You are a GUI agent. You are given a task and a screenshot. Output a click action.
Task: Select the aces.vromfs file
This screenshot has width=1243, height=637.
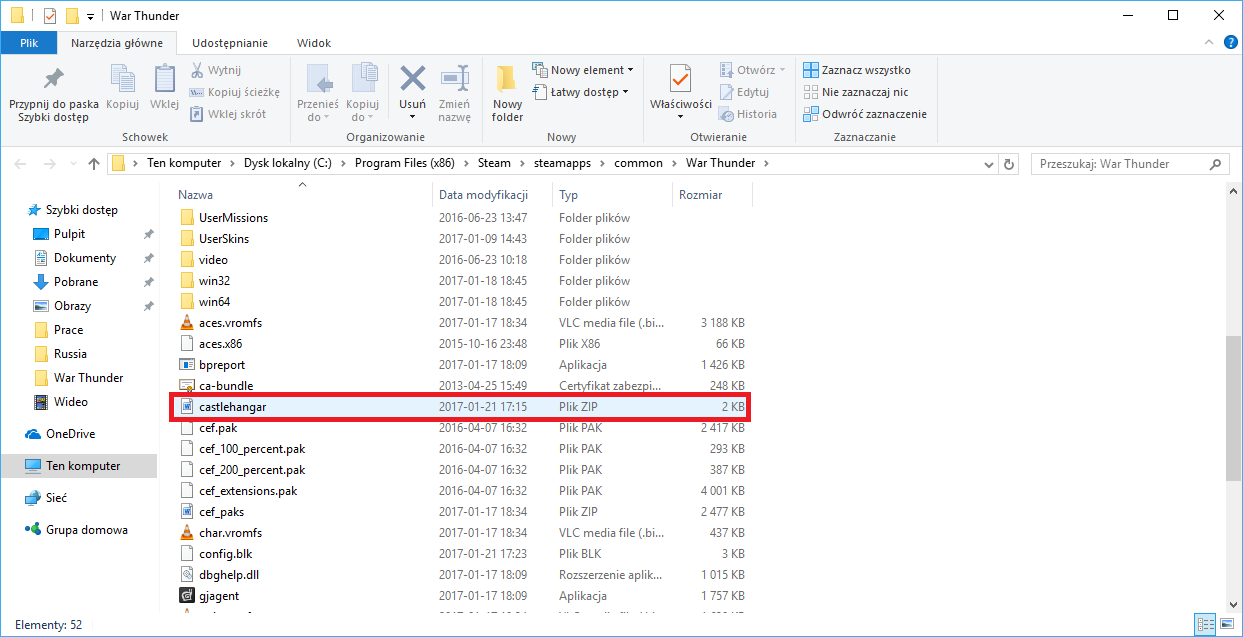461,322
